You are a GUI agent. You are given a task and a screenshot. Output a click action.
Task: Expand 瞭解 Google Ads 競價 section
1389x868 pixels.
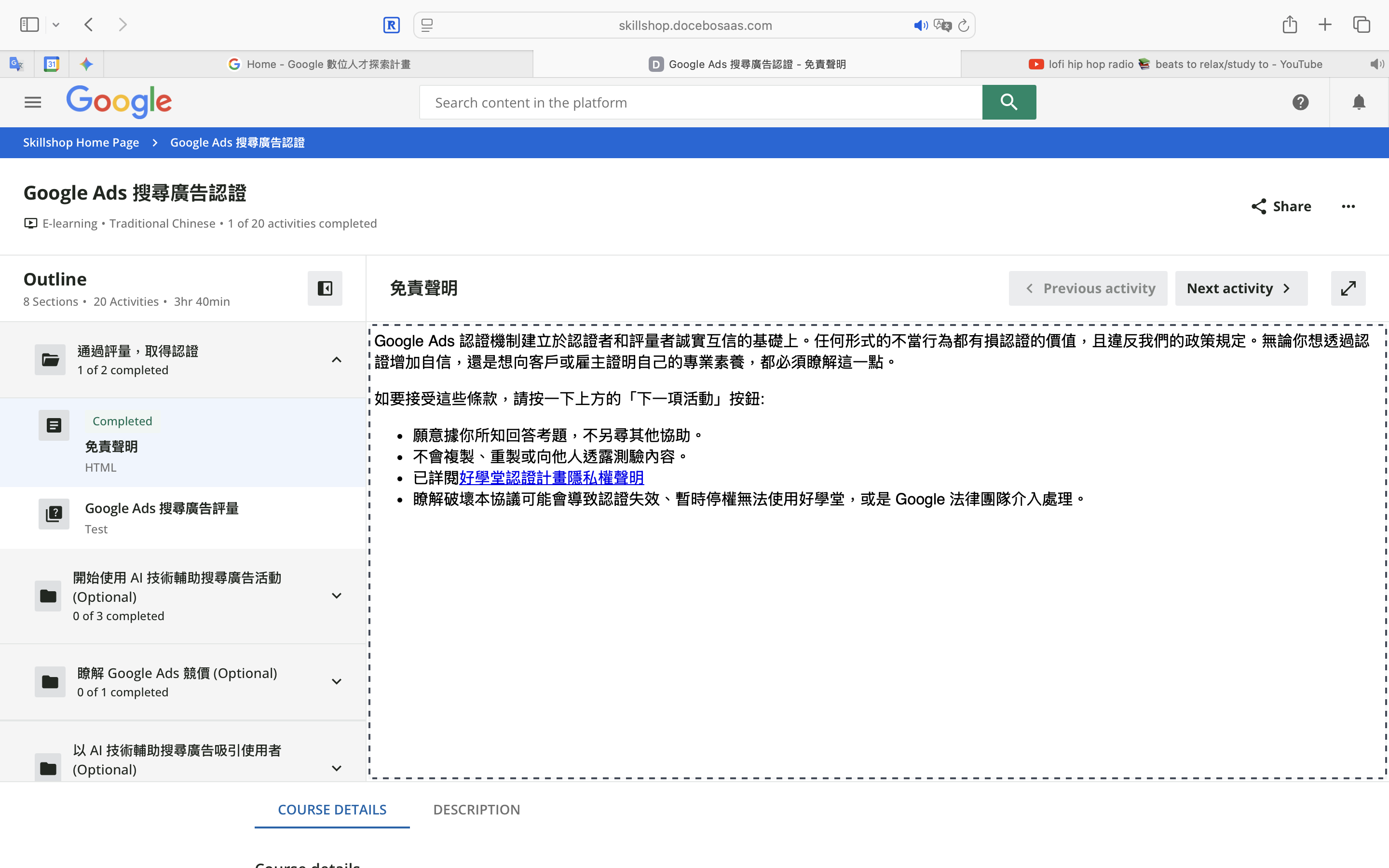337,681
